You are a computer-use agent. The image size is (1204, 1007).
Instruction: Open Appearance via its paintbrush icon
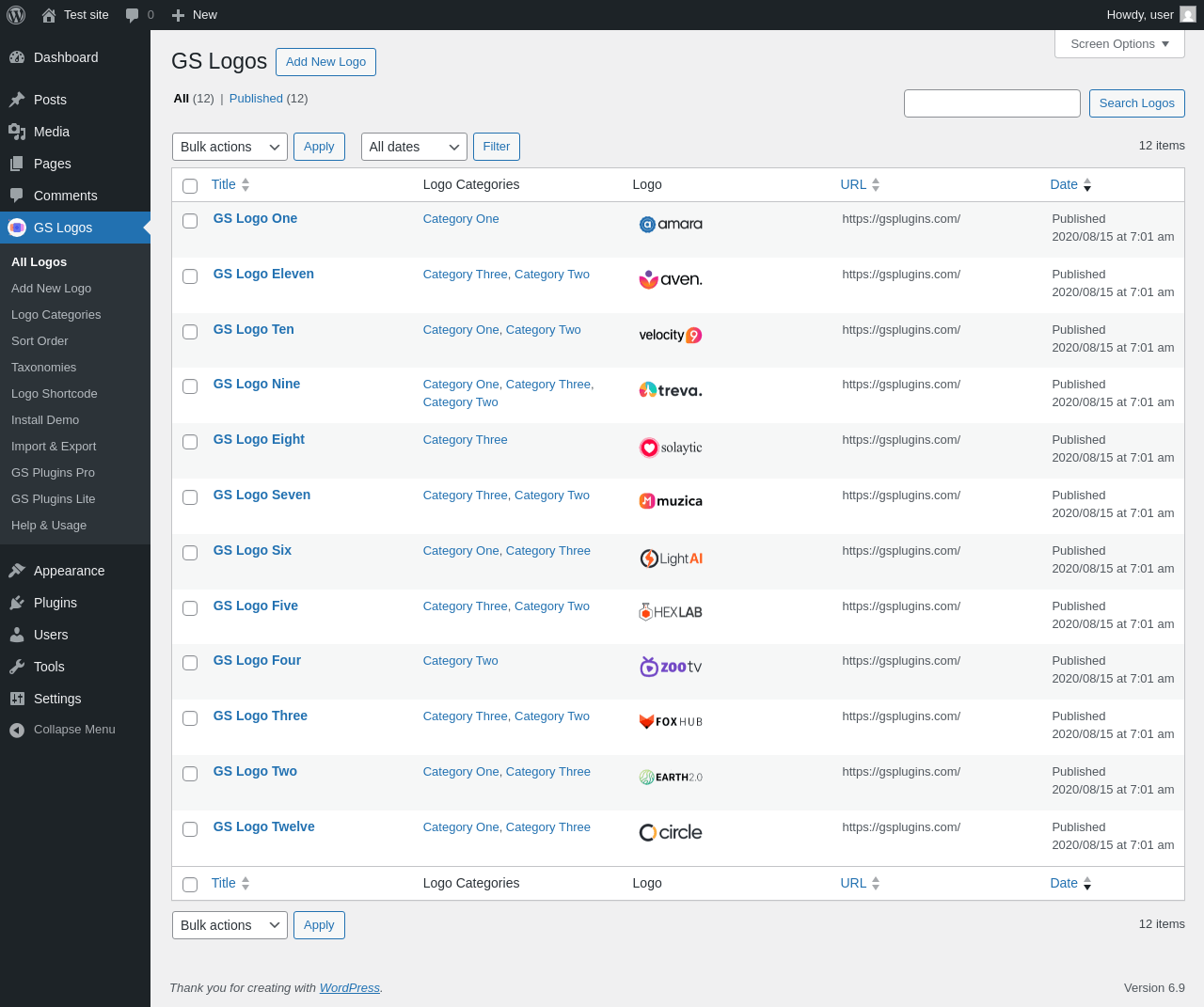pyautogui.click(x=17, y=571)
